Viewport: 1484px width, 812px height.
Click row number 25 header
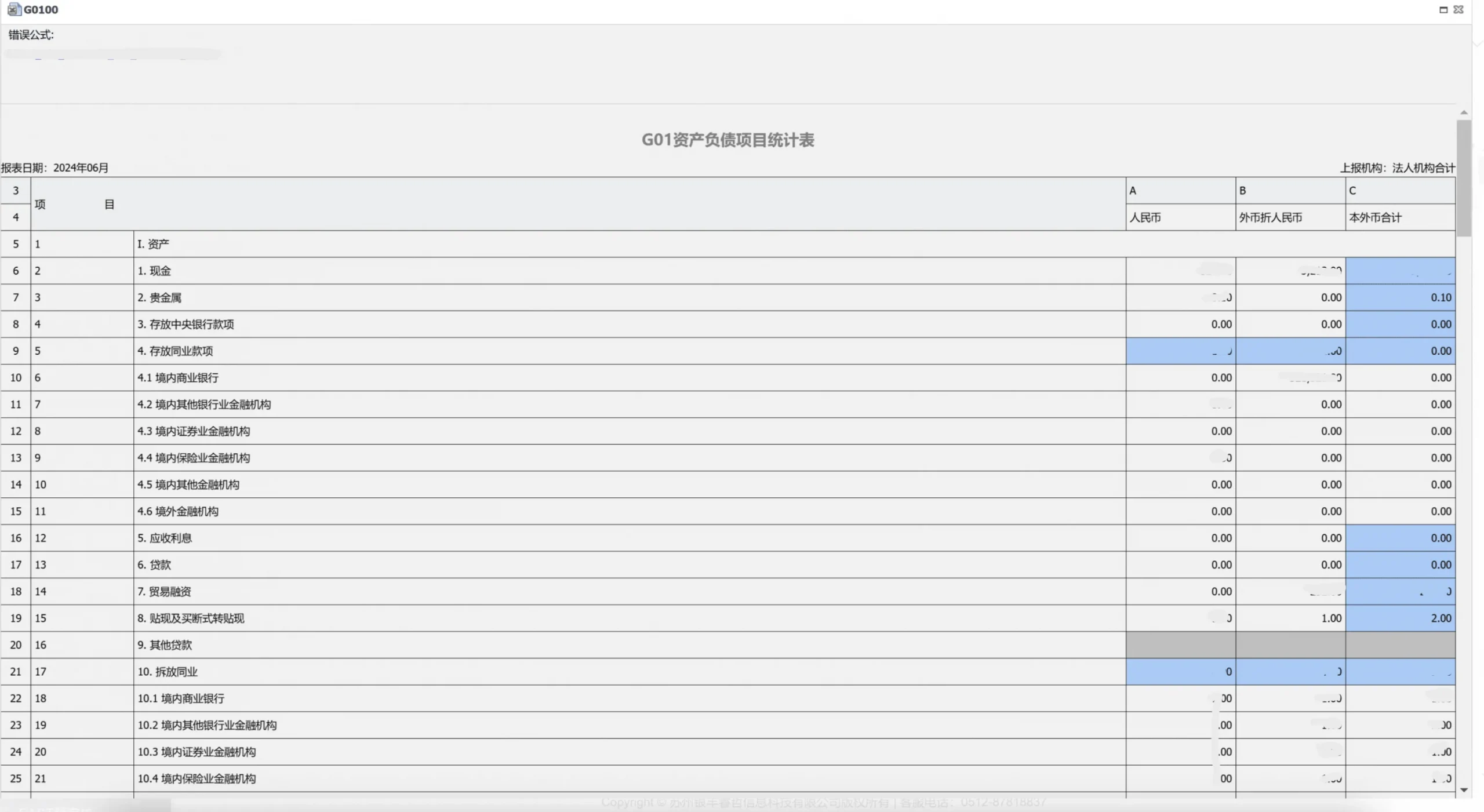[x=16, y=779]
